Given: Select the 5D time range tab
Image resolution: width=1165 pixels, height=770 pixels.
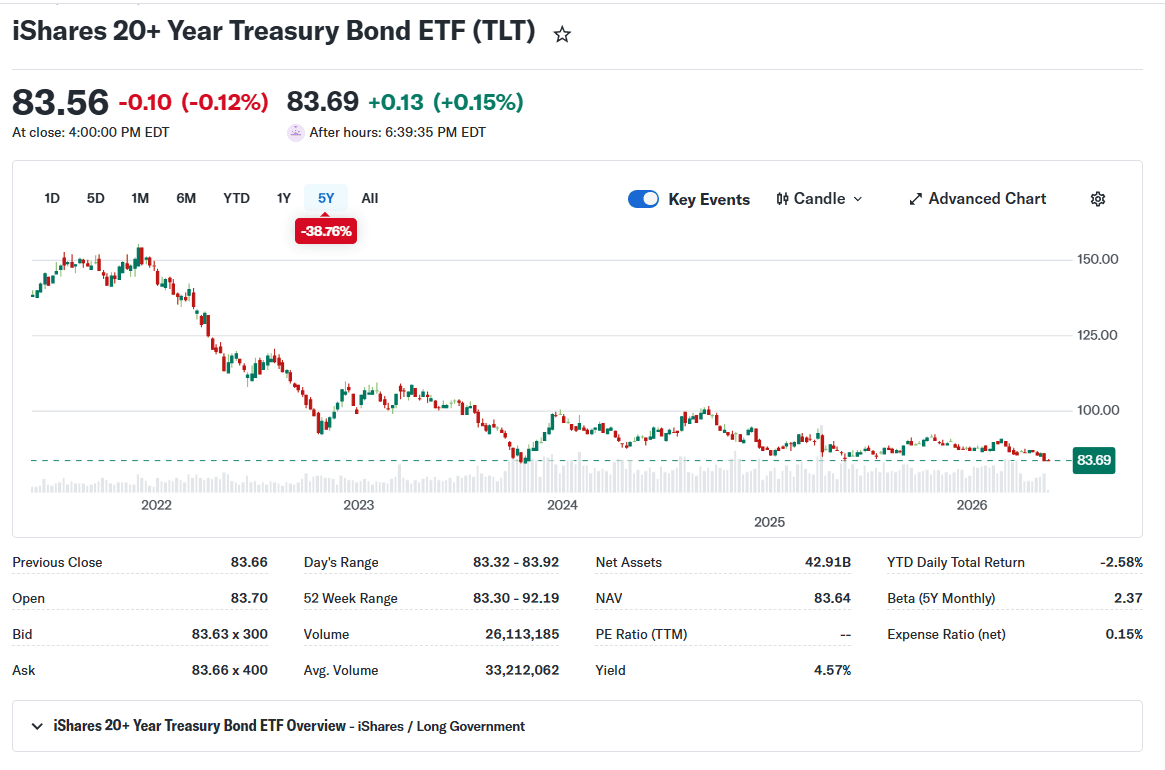Looking at the screenshot, I should [x=96, y=198].
